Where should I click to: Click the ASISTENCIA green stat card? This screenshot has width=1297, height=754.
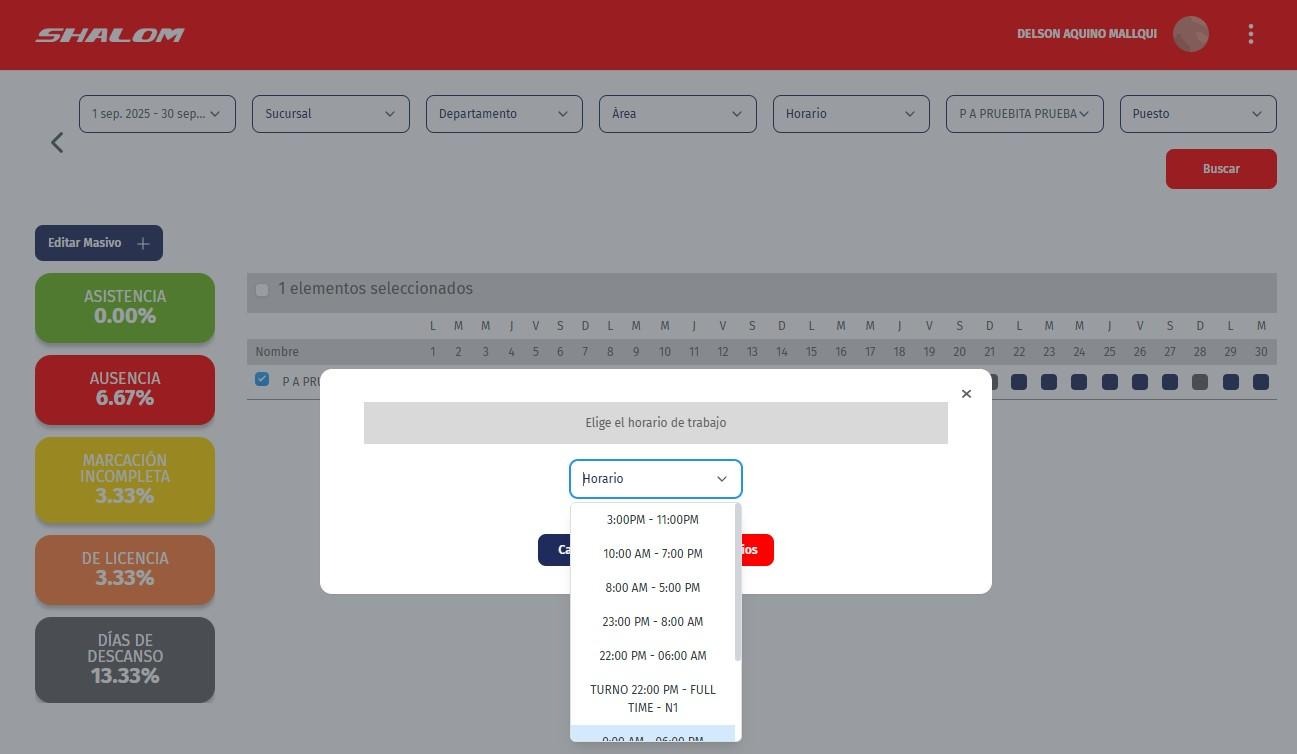click(125, 307)
